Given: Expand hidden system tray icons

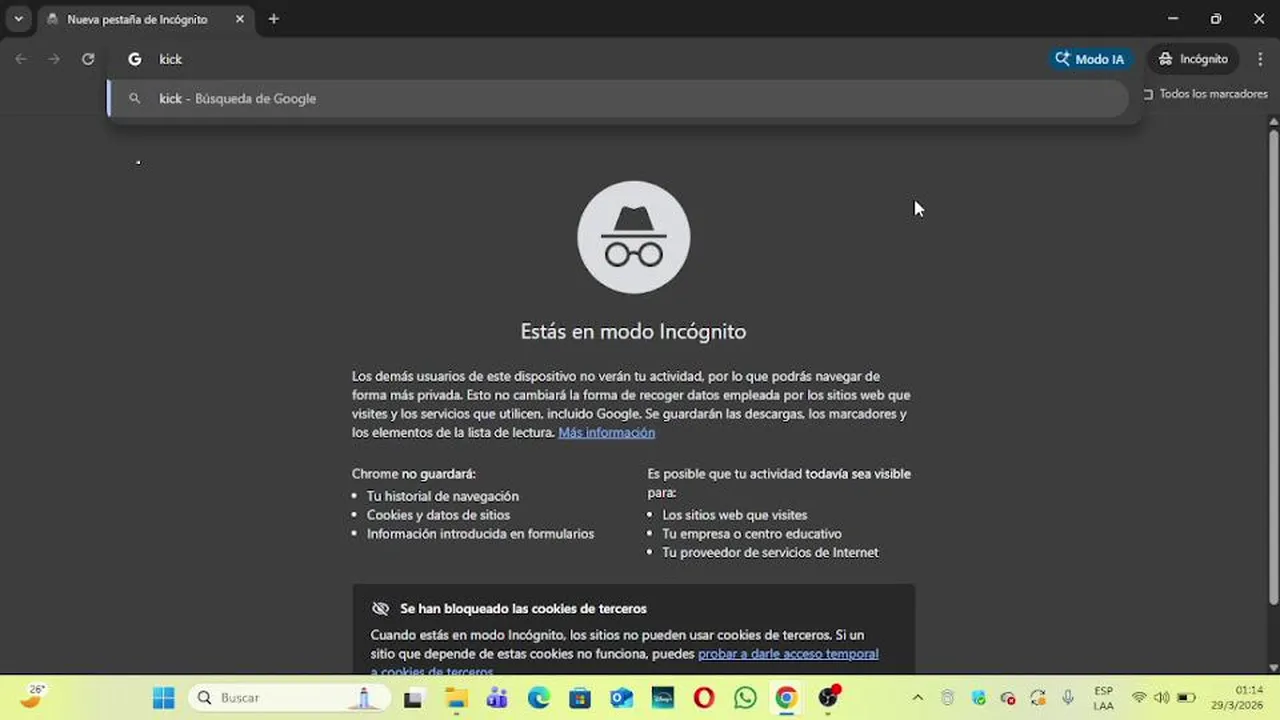Looking at the screenshot, I should 918,698.
